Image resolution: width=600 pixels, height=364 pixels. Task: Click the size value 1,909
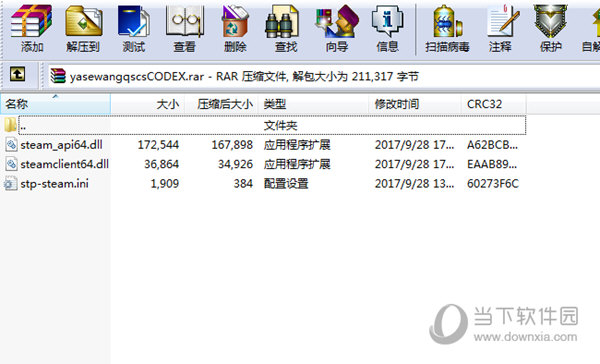(x=165, y=184)
